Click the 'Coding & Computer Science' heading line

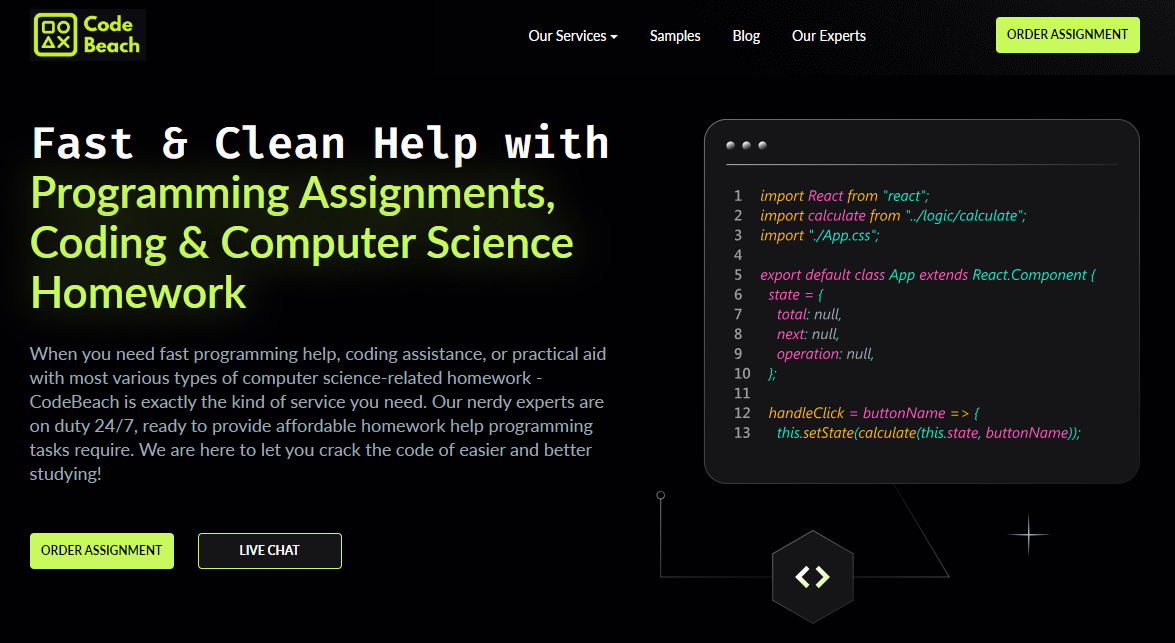[302, 243]
